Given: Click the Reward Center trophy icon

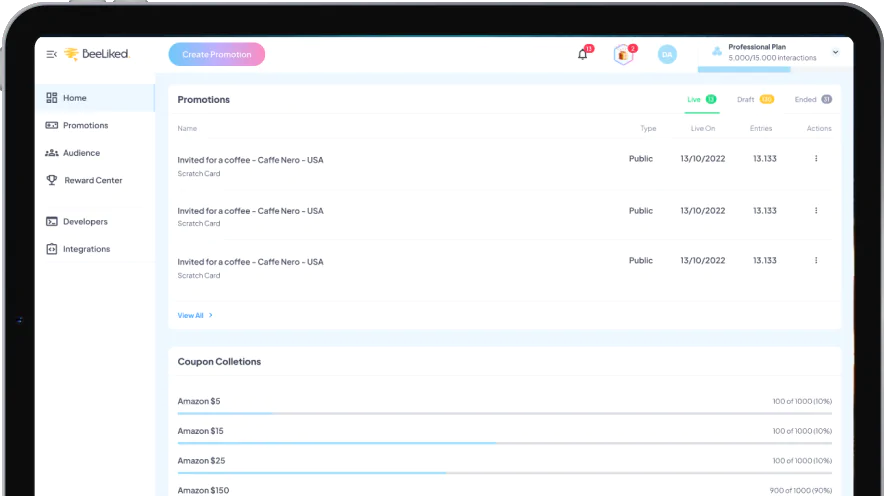Looking at the screenshot, I should (52, 180).
